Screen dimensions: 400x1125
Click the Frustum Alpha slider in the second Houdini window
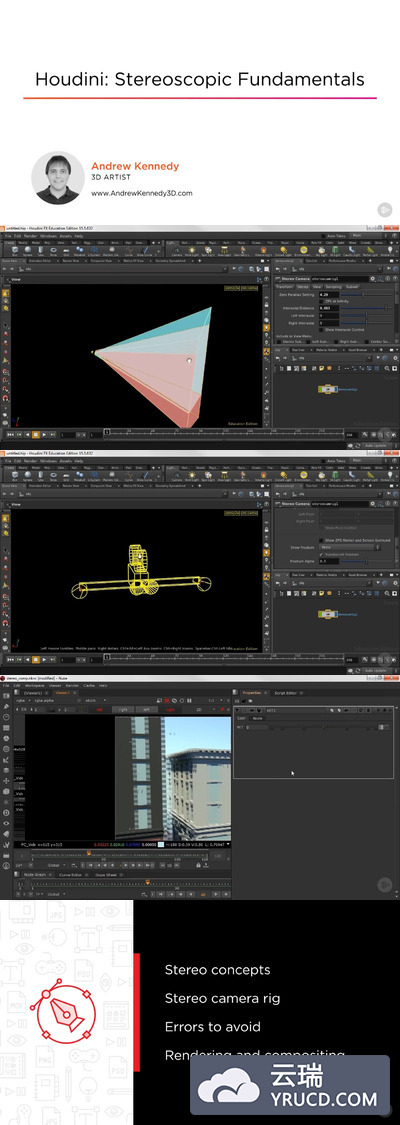coord(367,561)
